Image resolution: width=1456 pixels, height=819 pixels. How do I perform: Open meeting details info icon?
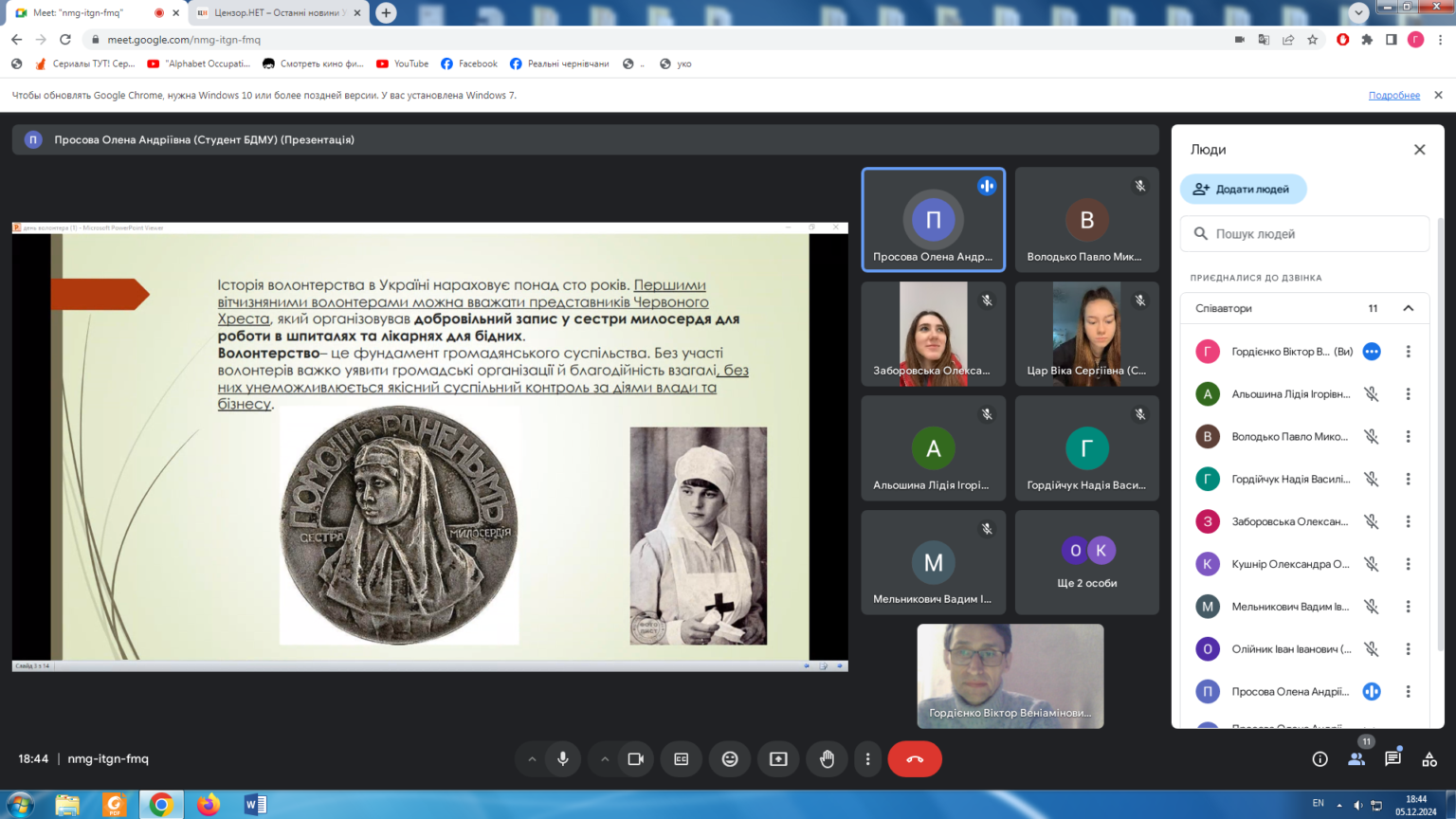1319,759
